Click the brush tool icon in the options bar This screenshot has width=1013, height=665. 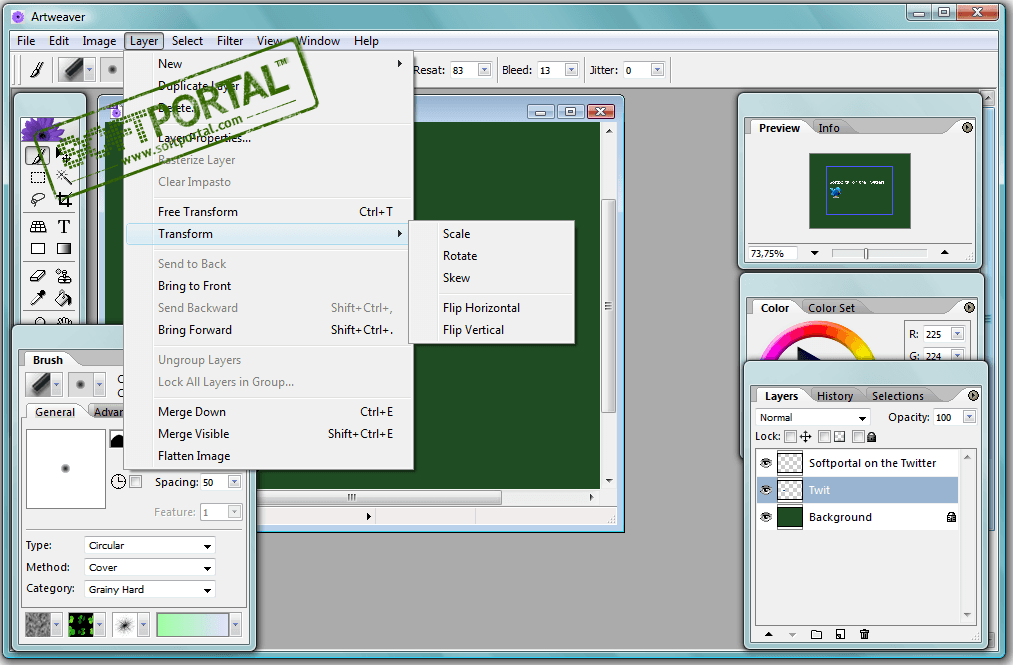37,70
